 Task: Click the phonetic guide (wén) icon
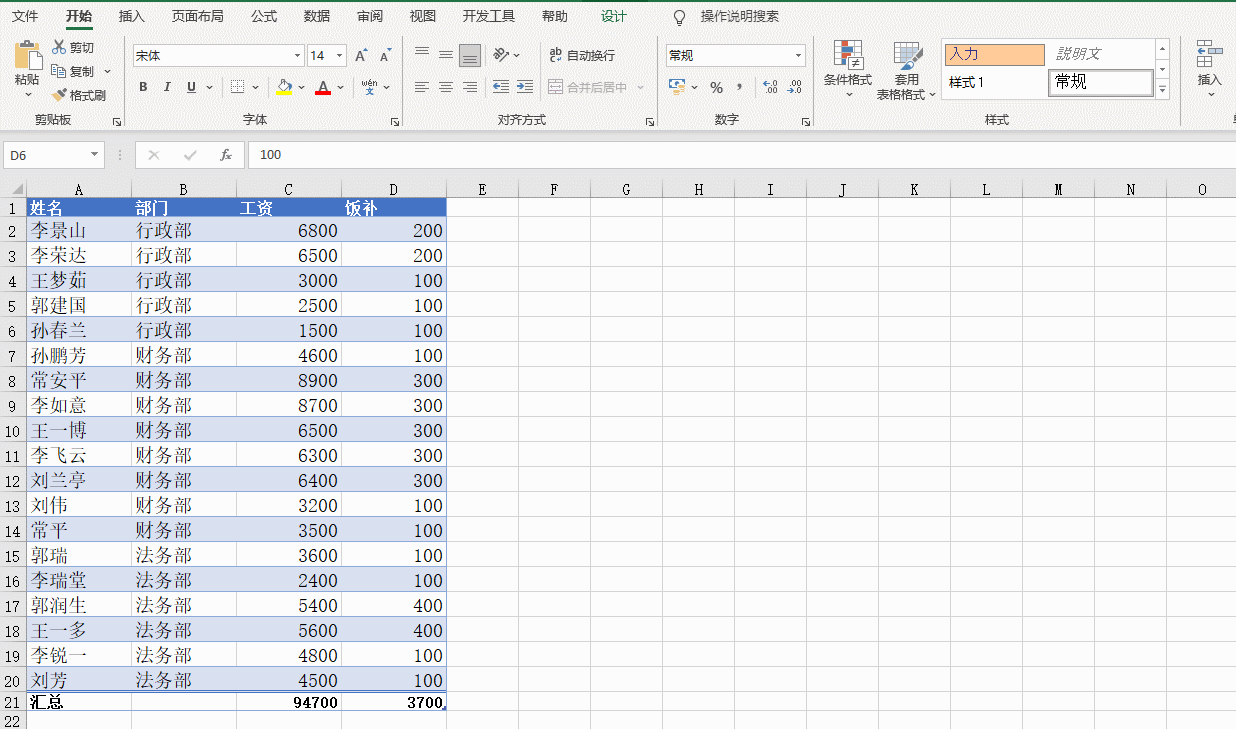click(x=369, y=87)
